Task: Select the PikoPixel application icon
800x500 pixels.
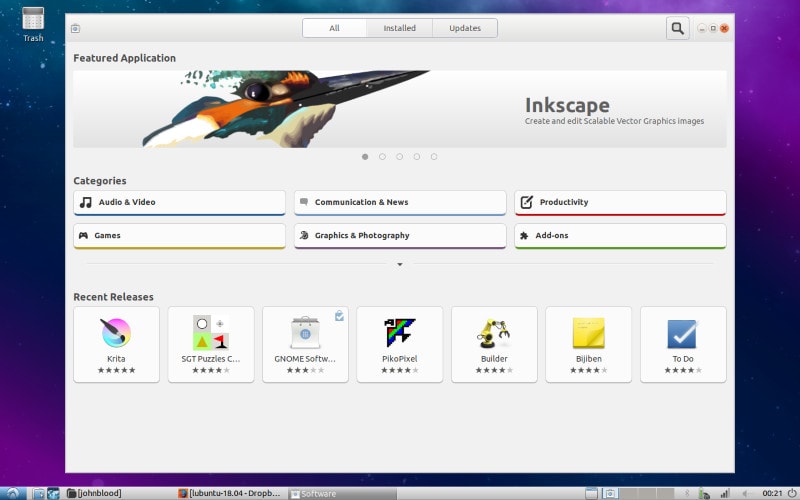Action: pyautogui.click(x=399, y=332)
